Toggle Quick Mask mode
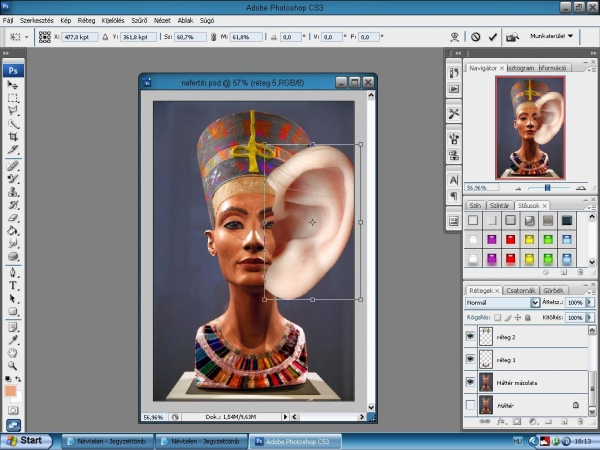 (13, 411)
